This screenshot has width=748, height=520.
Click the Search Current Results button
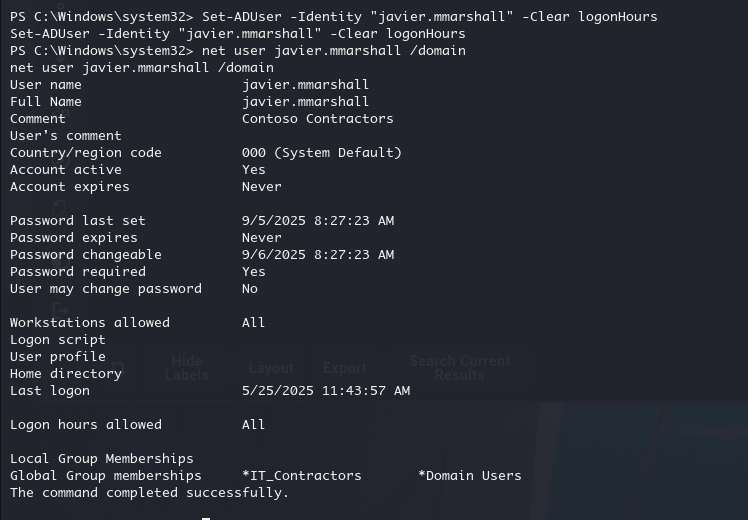[x=459, y=368]
